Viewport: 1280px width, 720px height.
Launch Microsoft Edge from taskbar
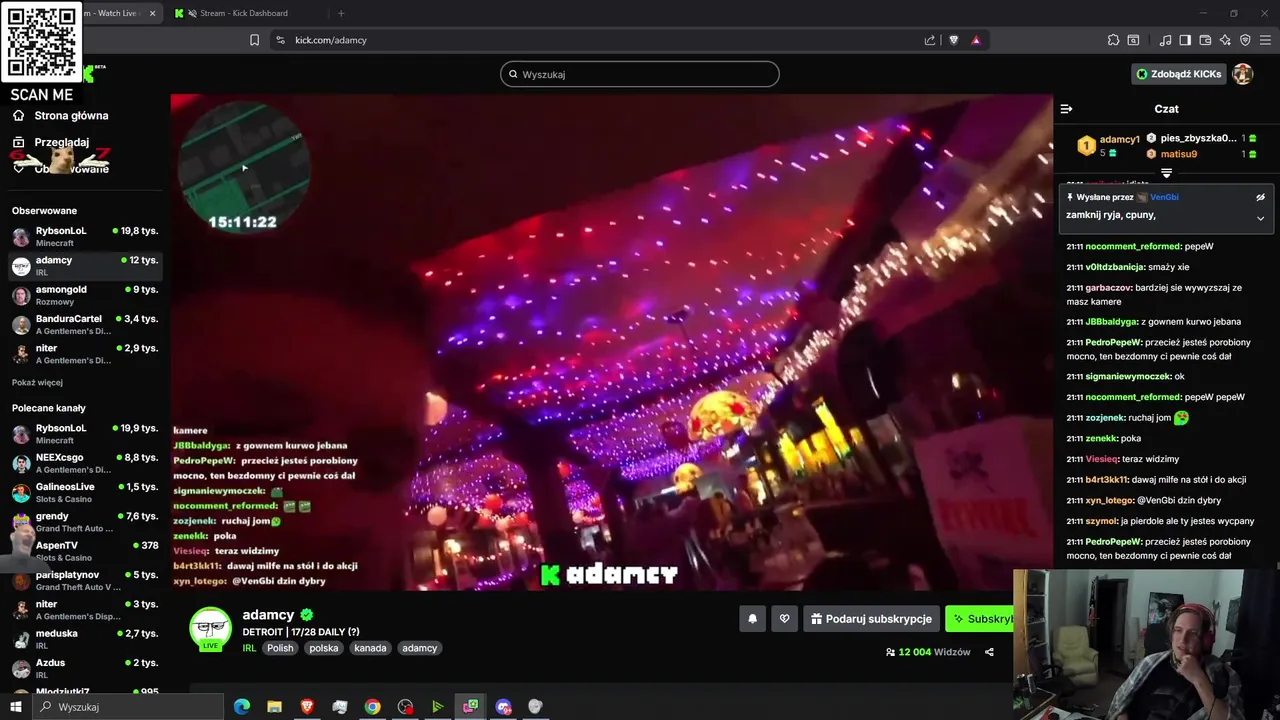[x=242, y=707]
